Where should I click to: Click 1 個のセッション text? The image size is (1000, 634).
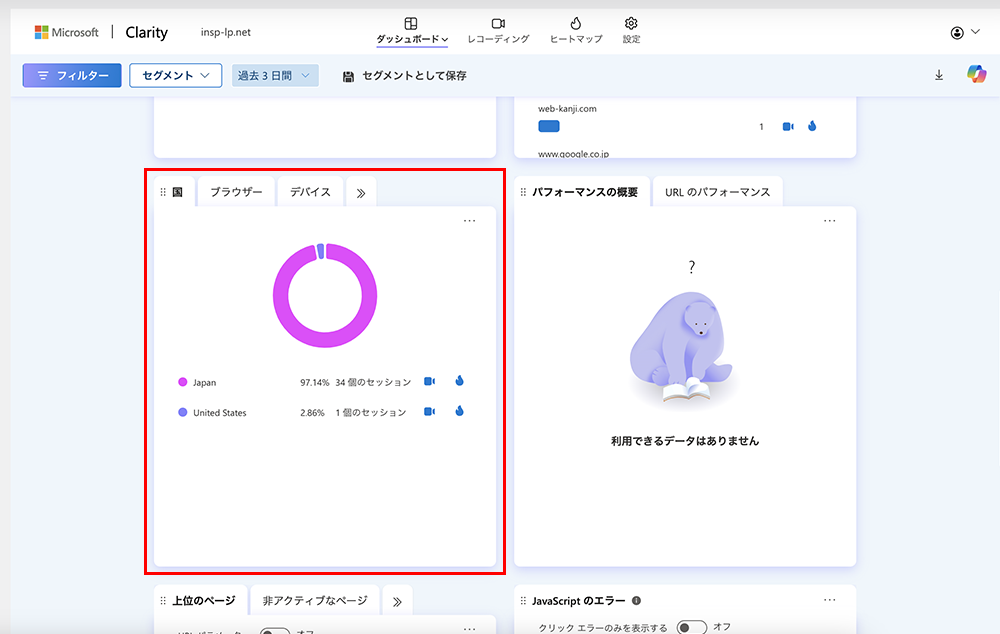pyautogui.click(x=371, y=413)
